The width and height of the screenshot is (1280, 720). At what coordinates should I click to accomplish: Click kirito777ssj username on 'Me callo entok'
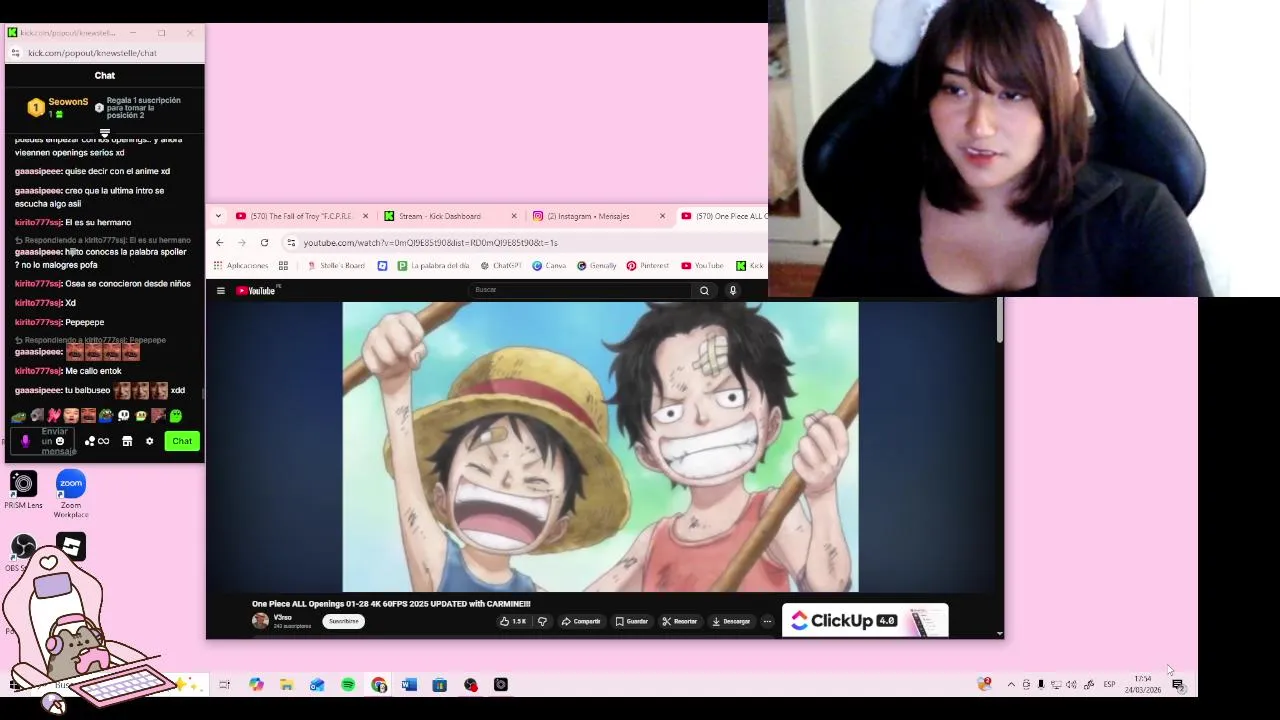pyautogui.click(x=38, y=371)
